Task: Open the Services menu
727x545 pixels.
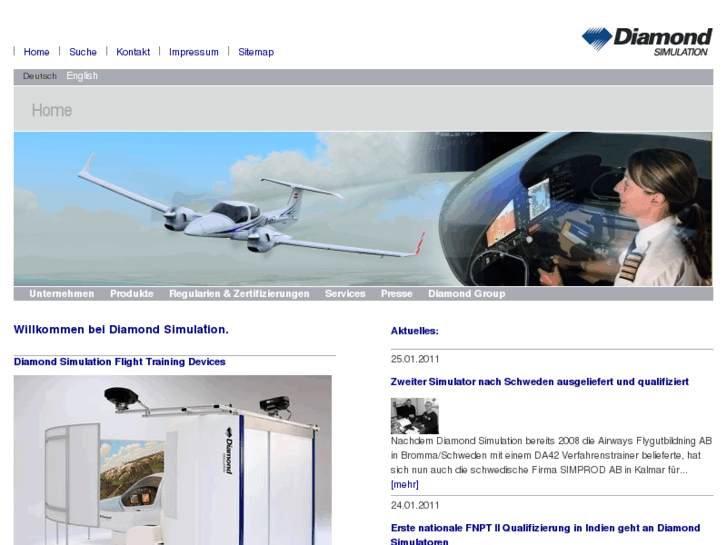Action: click(x=345, y=294)
